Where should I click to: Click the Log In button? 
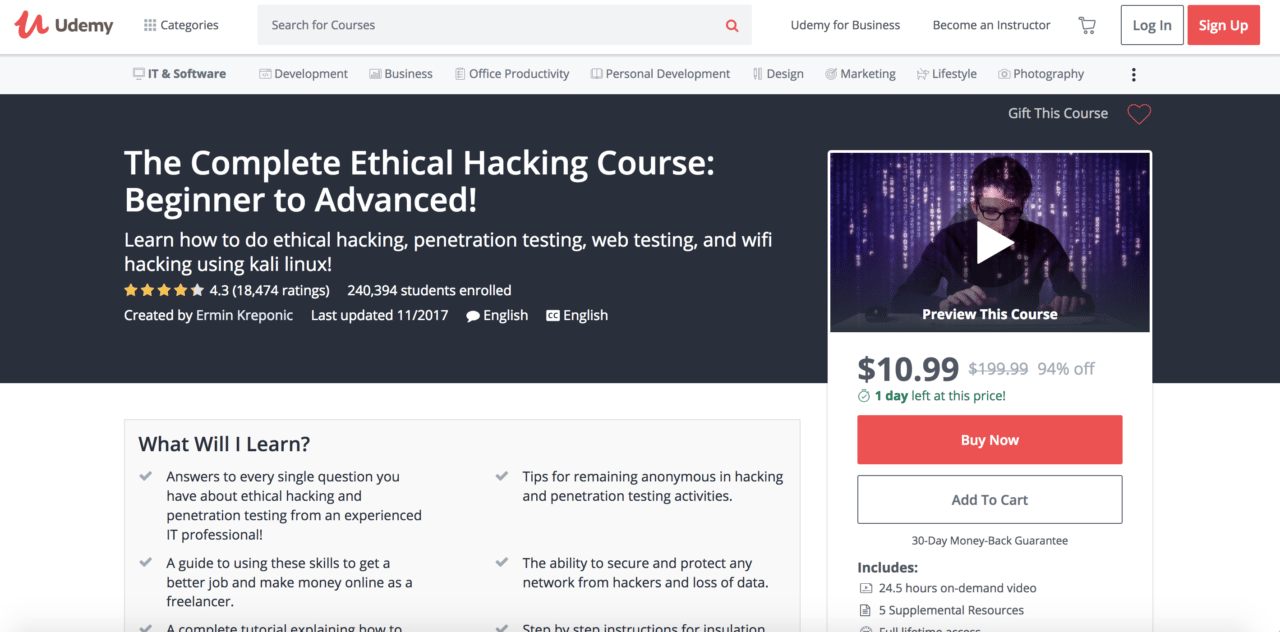(x=1152, y=25)
